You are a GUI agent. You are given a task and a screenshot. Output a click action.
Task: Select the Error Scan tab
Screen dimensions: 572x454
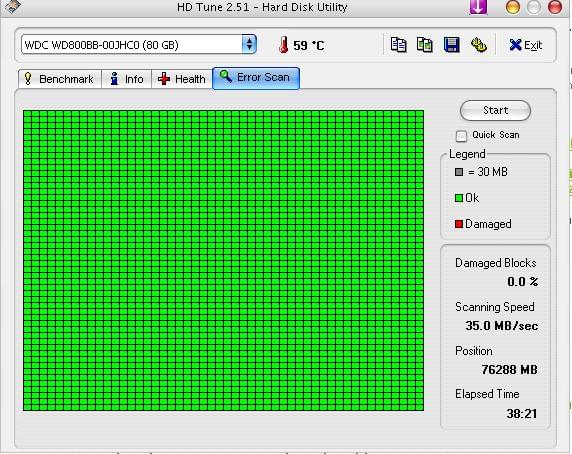point(256,78)
